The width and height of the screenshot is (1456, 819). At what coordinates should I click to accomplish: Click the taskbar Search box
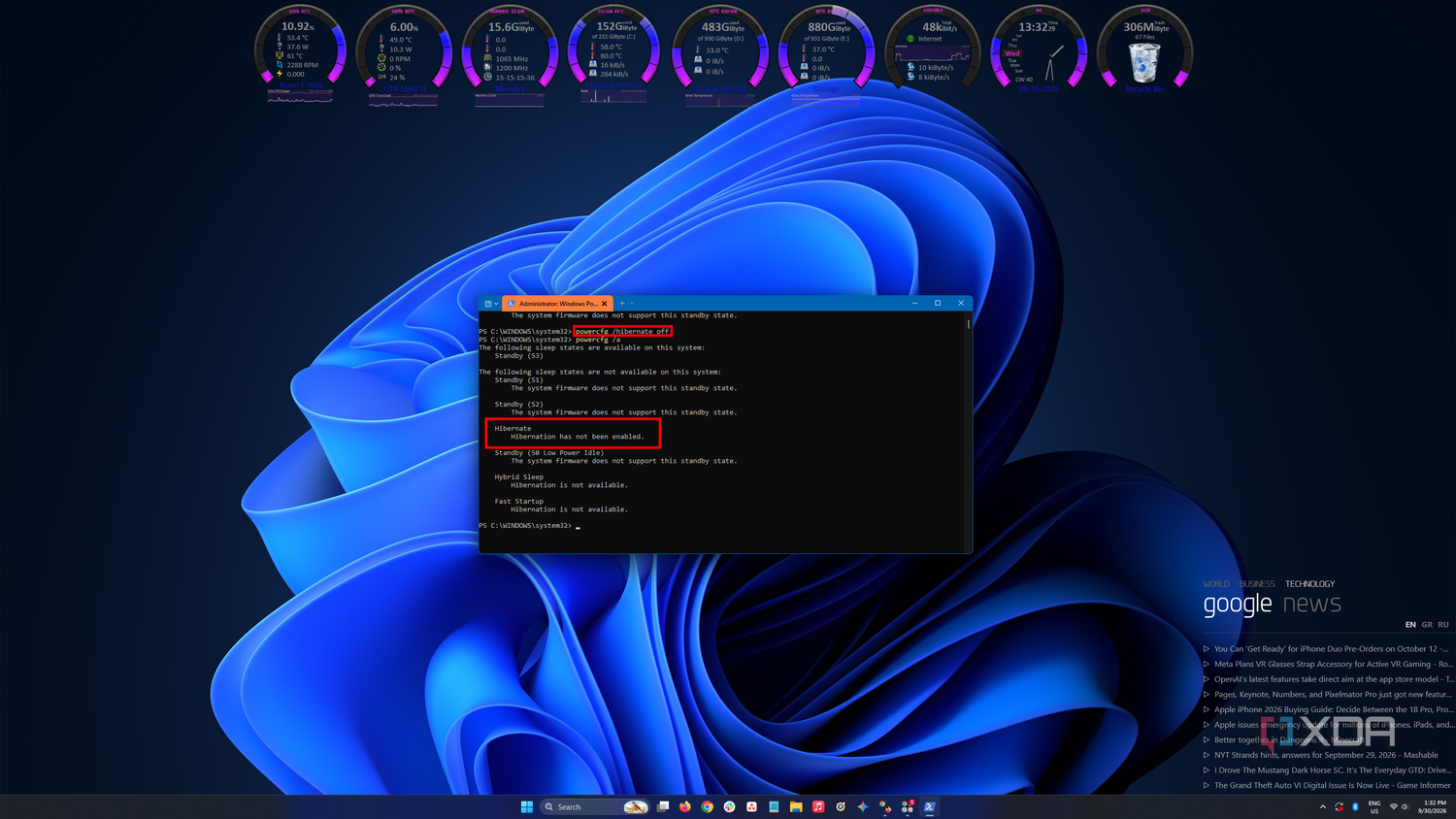pos(595,806)
